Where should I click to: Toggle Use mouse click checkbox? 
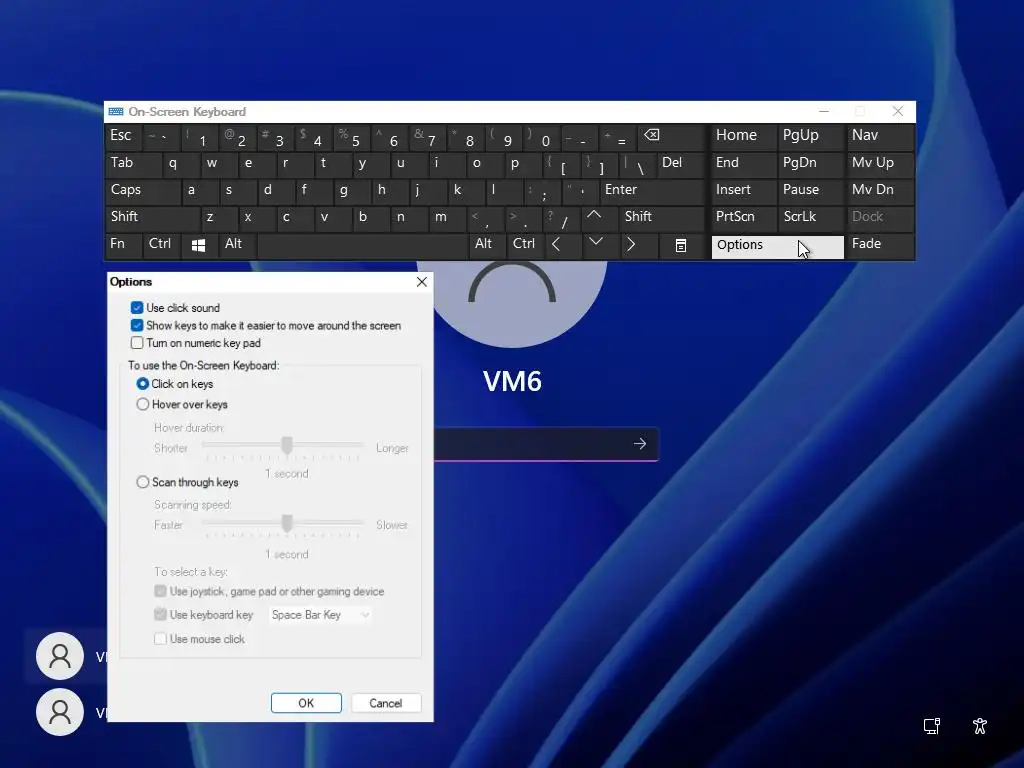pos(160,639)
